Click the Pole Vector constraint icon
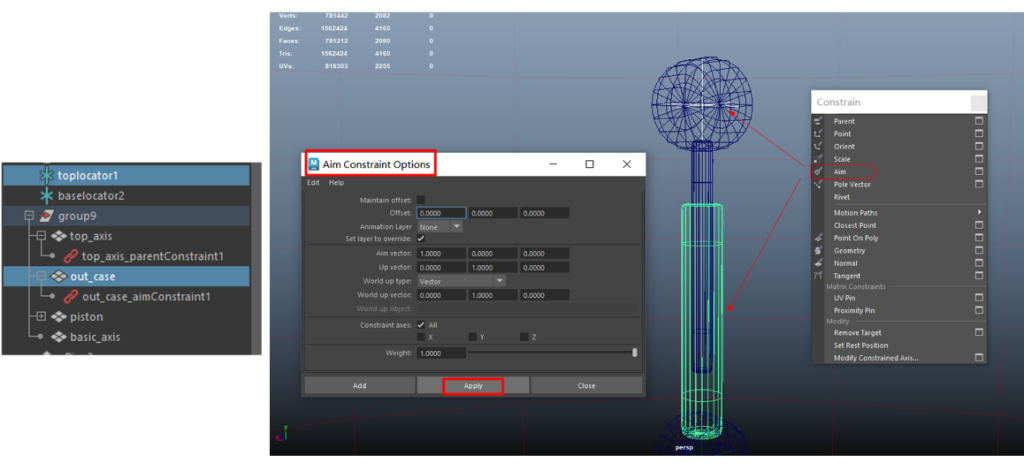The height and width of the screenshot is (471, 1024). [818, 184]
